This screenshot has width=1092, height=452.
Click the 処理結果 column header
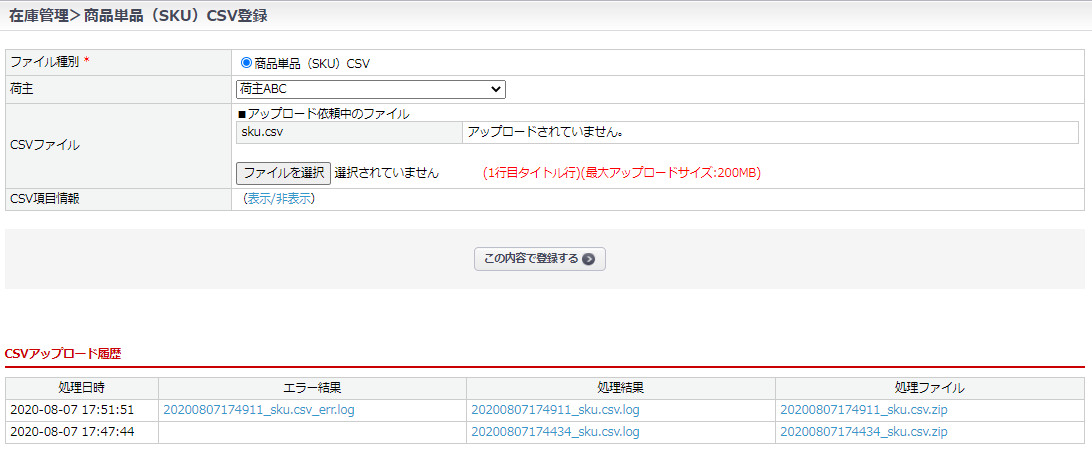[x=621, y=388]
